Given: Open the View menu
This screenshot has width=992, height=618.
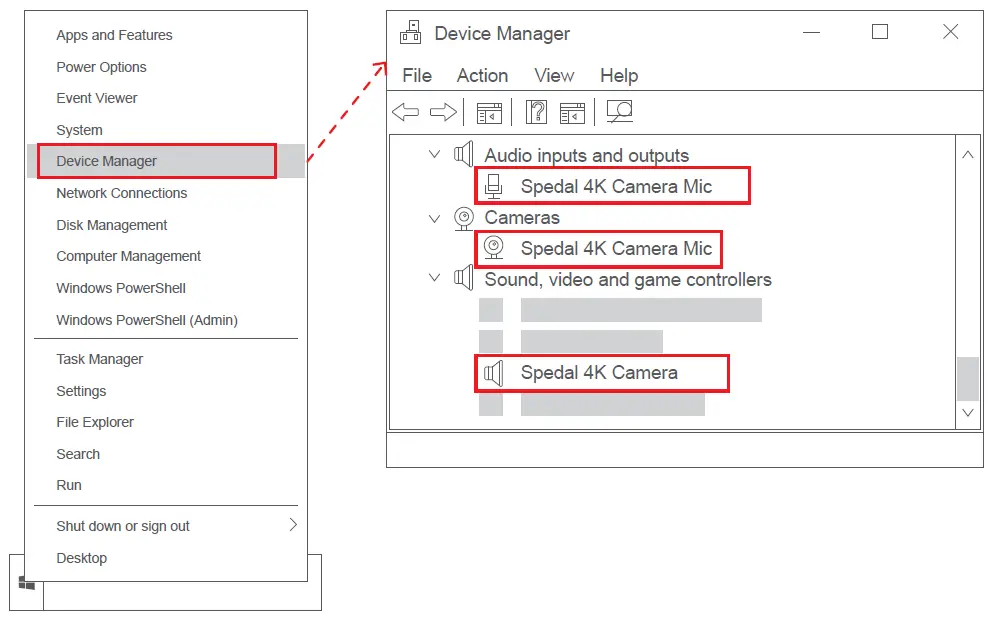Looking at the screenshot, I should pyautogui.click(x=554, y=75).
